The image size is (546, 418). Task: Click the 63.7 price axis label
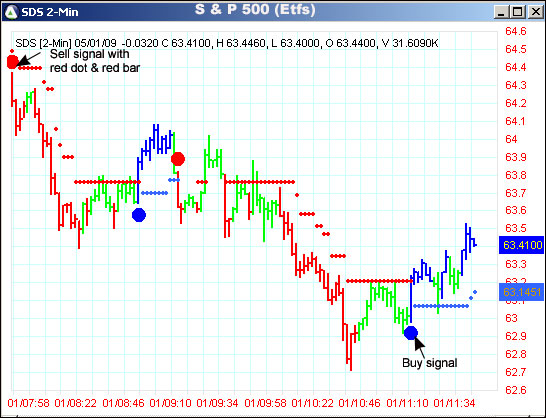[516, 193]
